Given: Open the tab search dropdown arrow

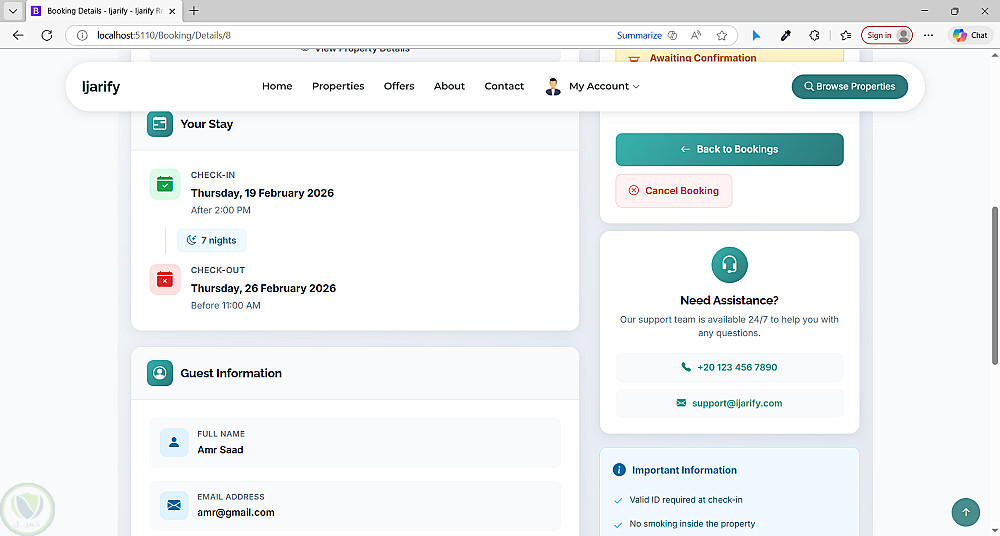Looking at the screenshot, I should 11,11.
